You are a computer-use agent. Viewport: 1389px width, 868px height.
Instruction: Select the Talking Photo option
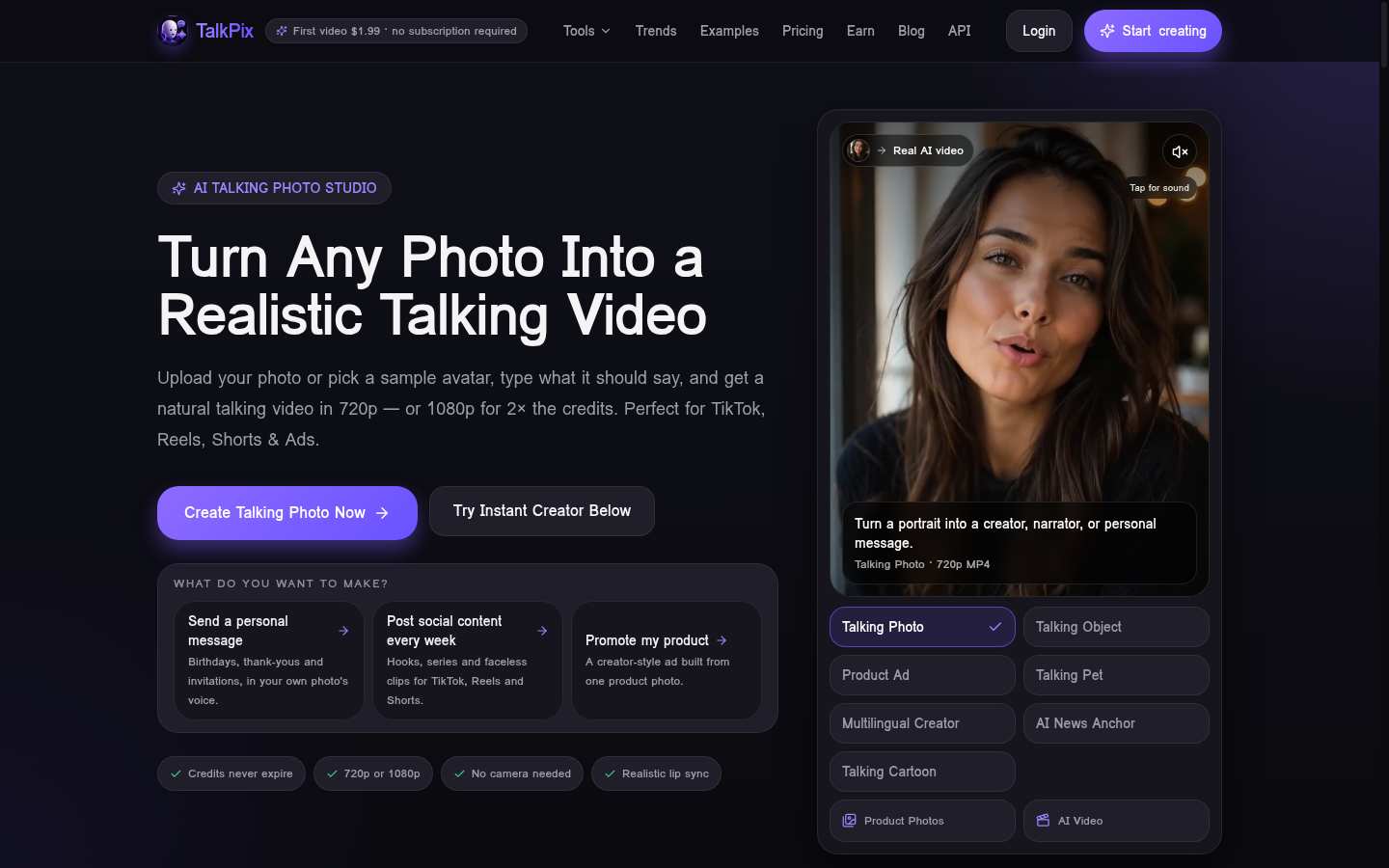(922, 627)
